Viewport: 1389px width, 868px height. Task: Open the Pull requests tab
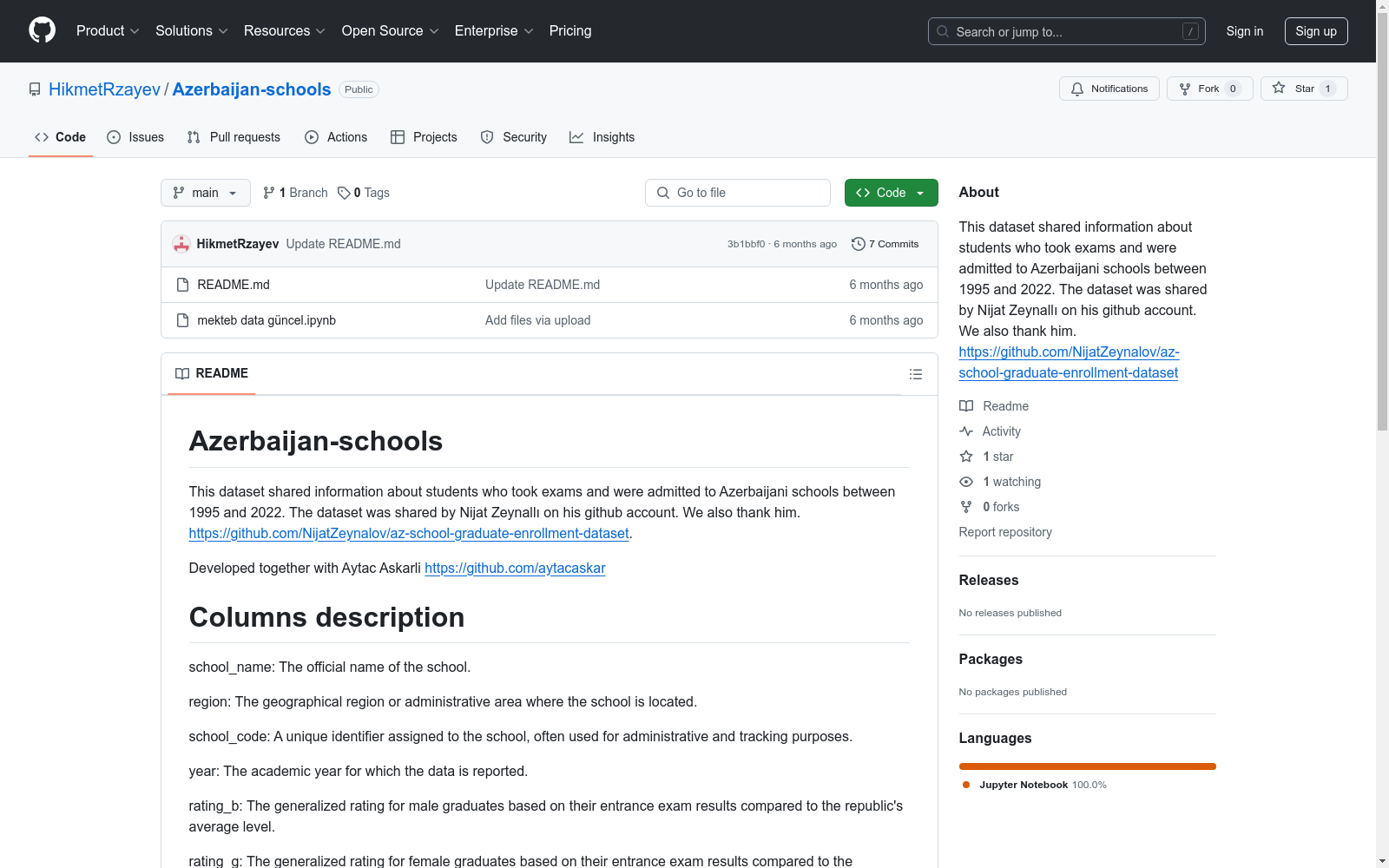(x=234, y=137)
